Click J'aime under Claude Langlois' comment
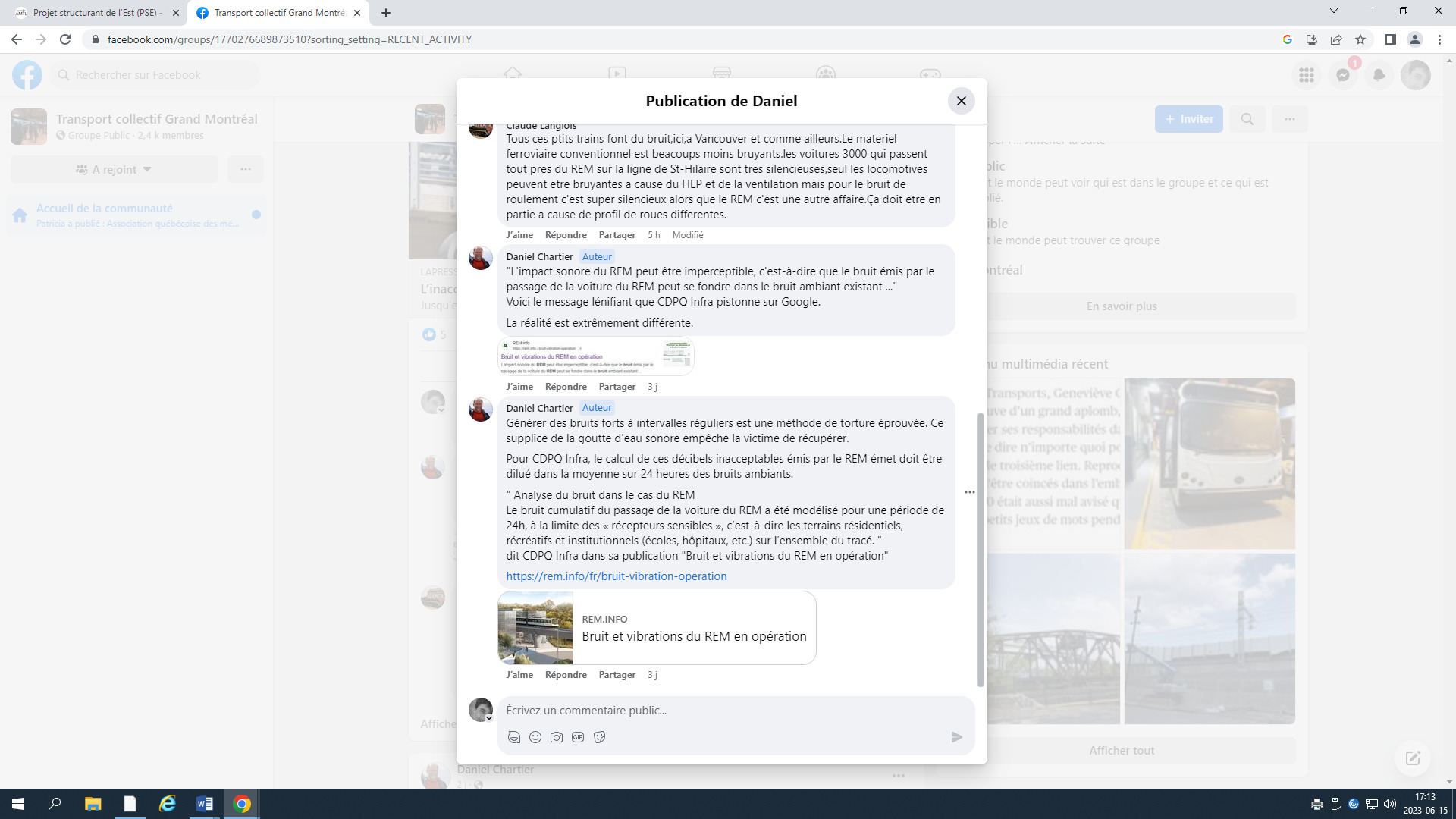 coord(519,235)
